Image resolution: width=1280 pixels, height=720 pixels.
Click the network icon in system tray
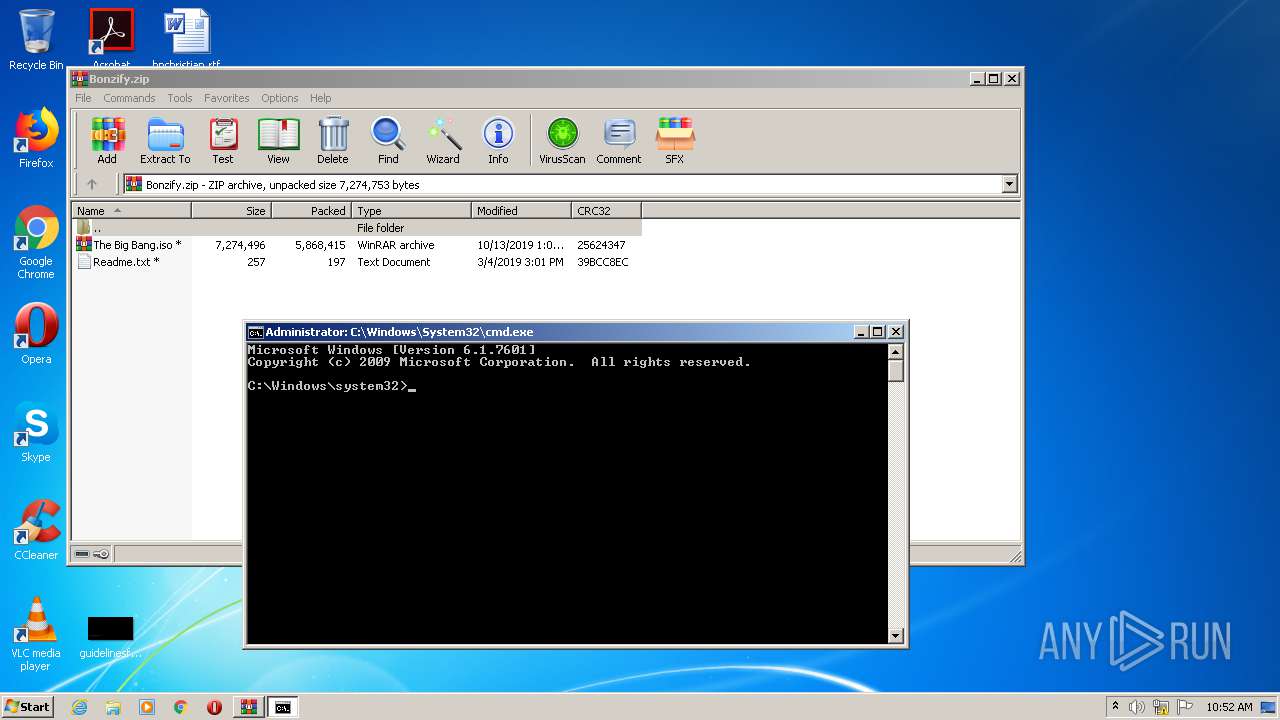[1160, 707]
